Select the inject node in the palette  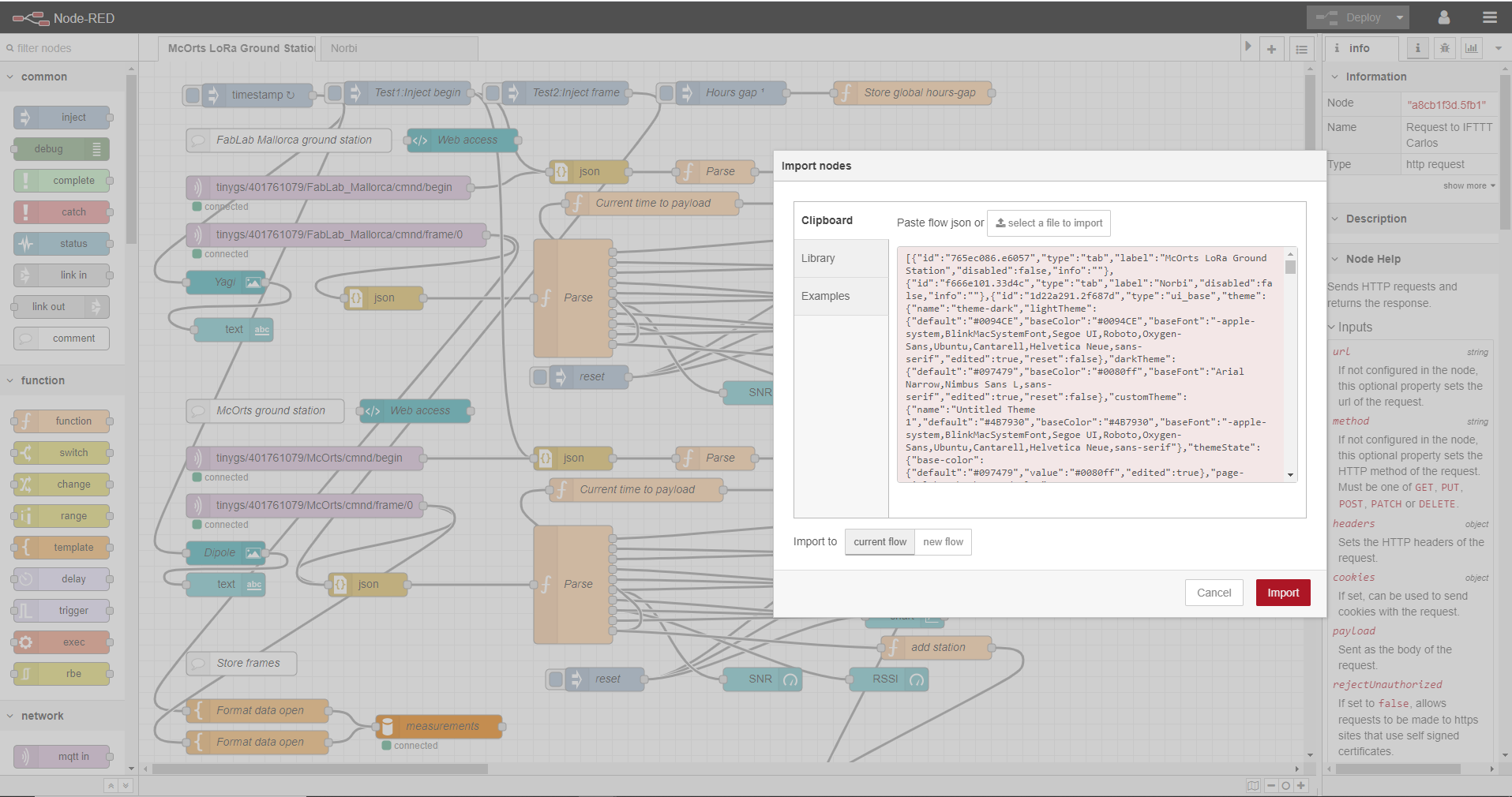pyautogui.click(x=61, y=117)
